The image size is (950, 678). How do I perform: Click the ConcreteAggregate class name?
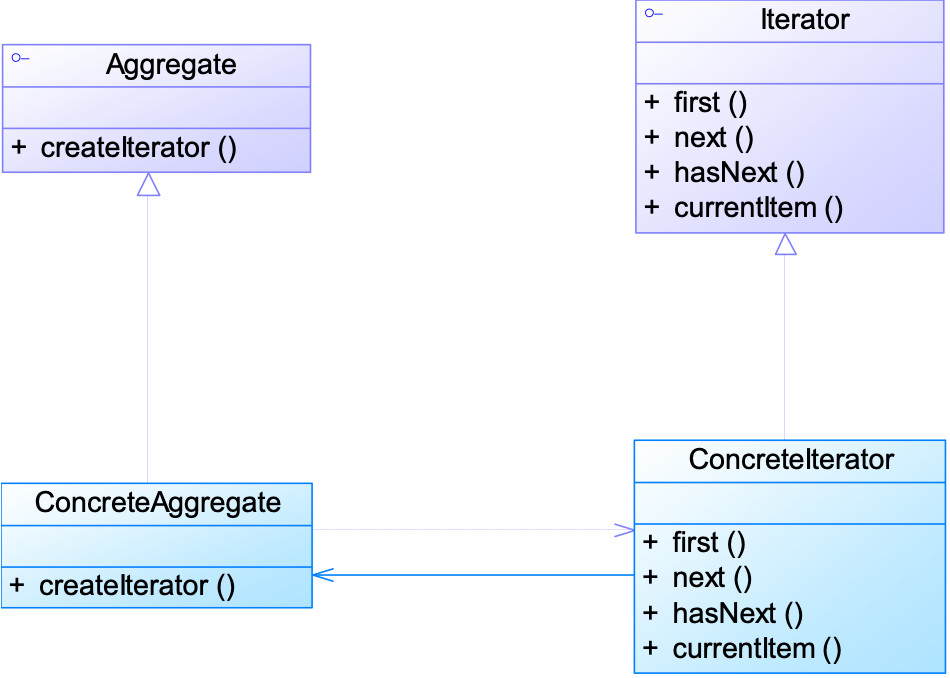click(157, 502)
